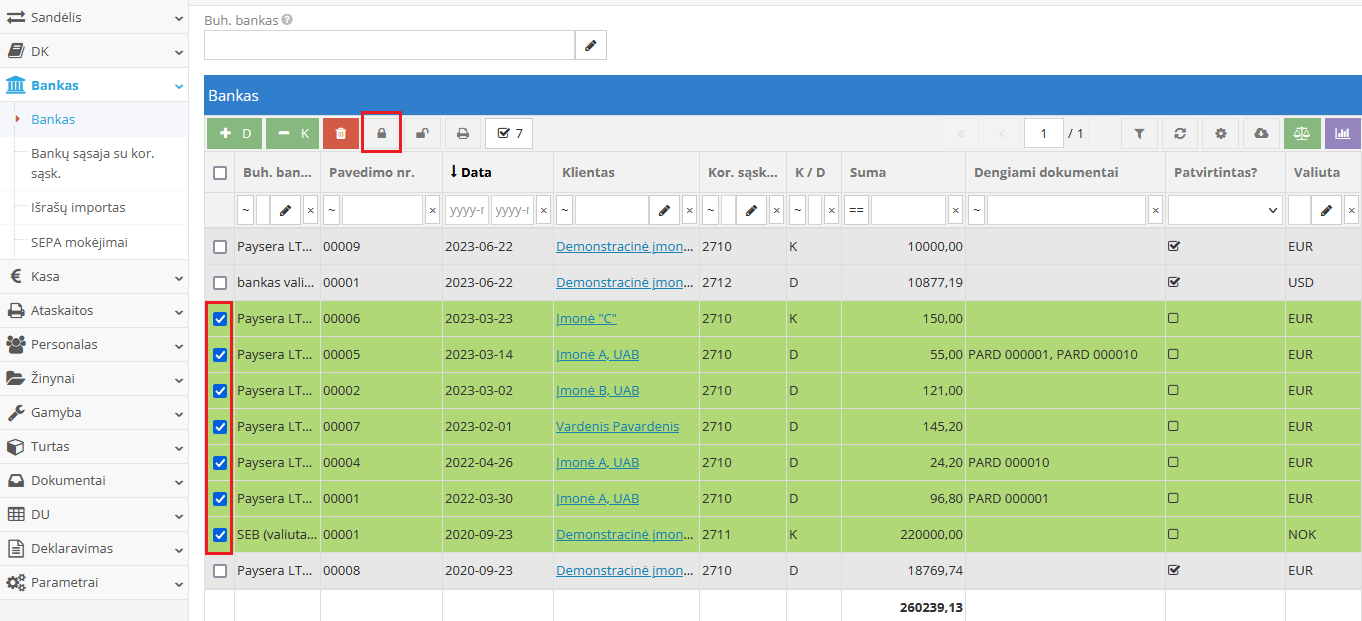Viewport: 1362px width, 621px height.
Task: Click the unlock icon in the toolbar
Action: pyautogui.click(x=422, y=133)
